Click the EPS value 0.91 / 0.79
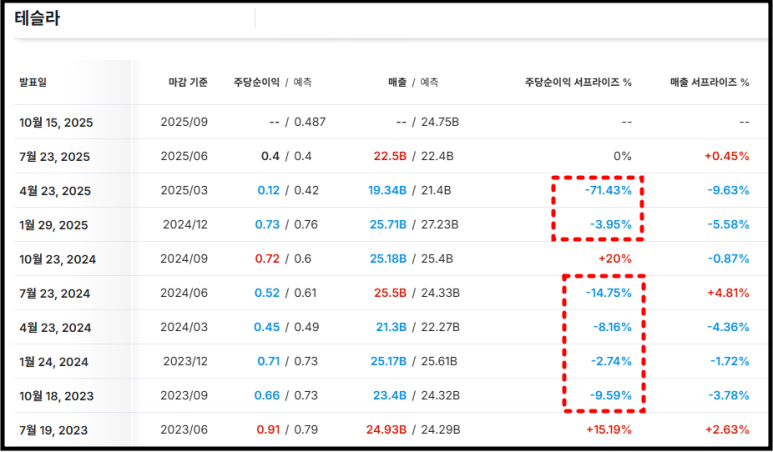Image resolution: width=773 pixels, height=452 pixels. [287, 430]
